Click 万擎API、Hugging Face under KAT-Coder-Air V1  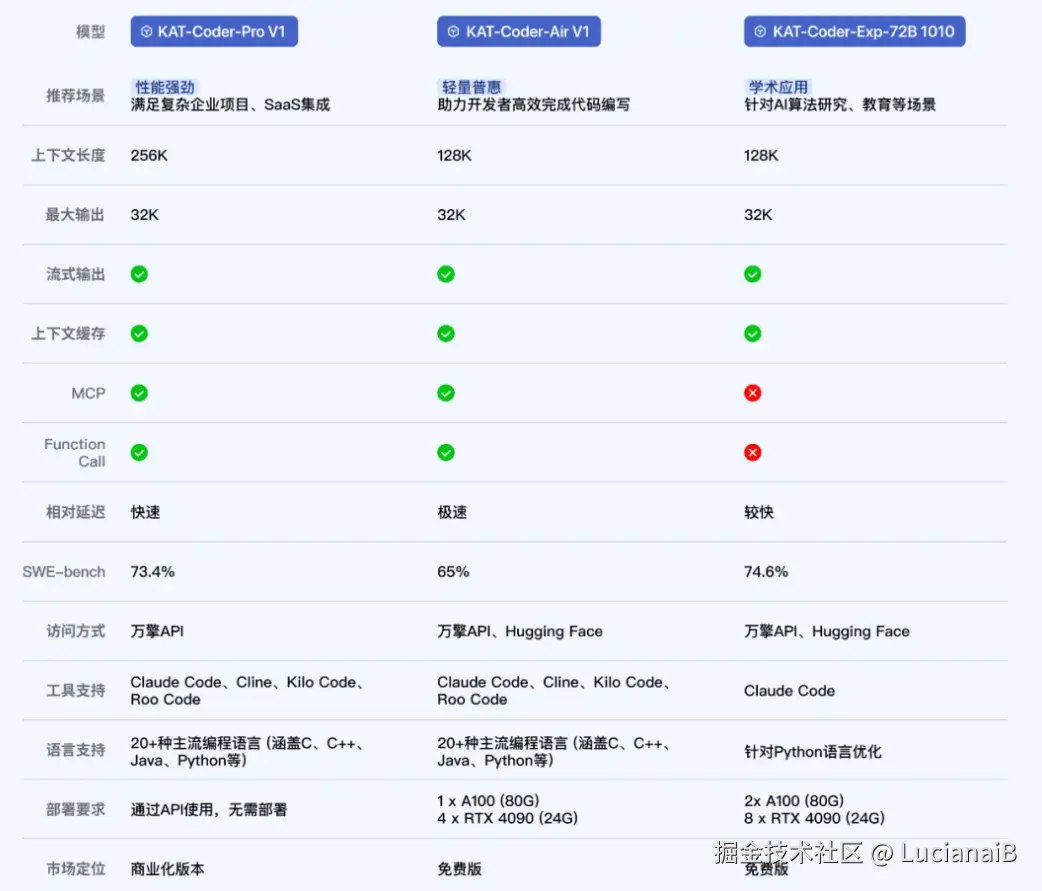(520, 631)
